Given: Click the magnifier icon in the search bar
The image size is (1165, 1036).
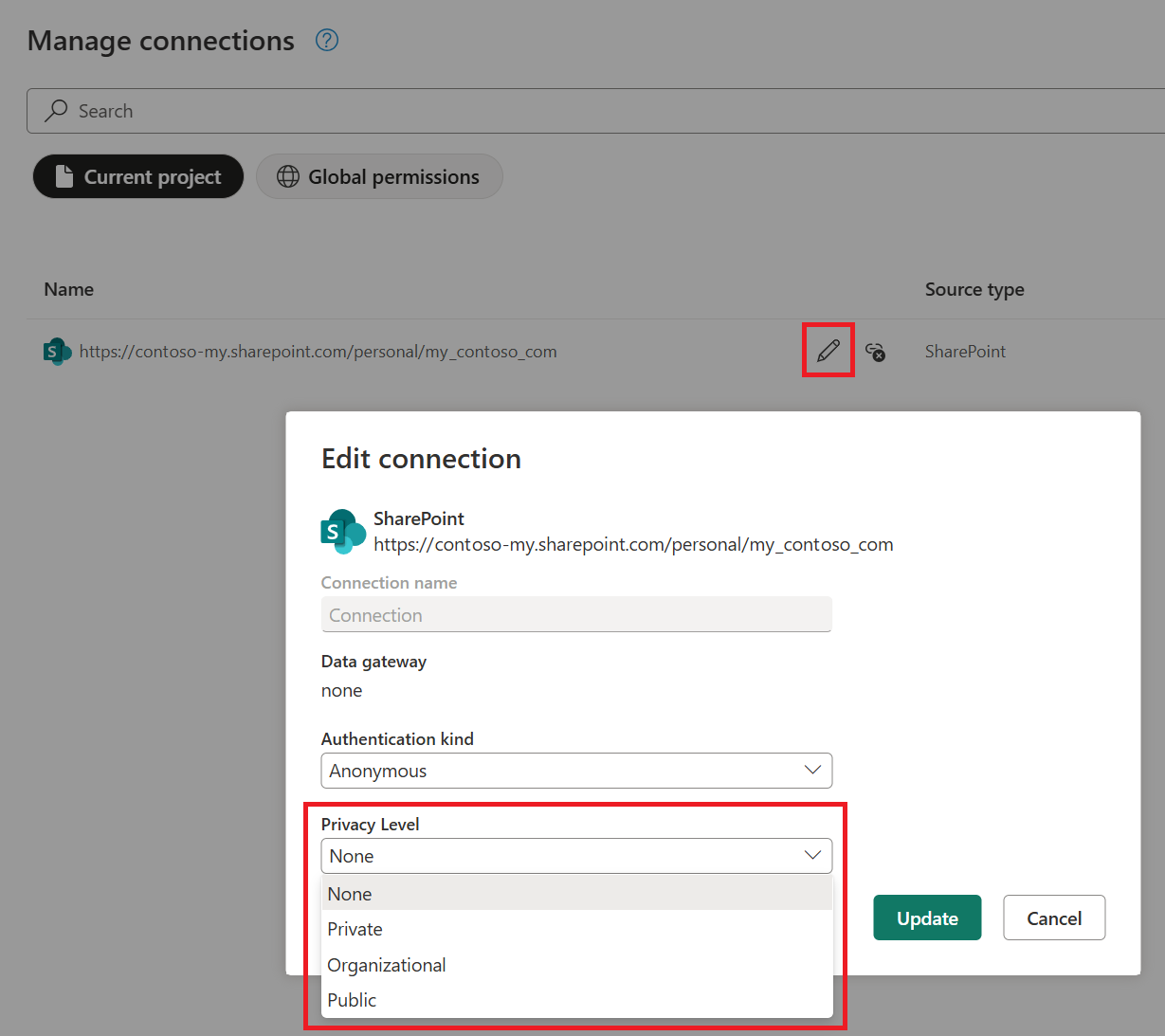Looking at the screenshot, I should [x=56, y=110].
